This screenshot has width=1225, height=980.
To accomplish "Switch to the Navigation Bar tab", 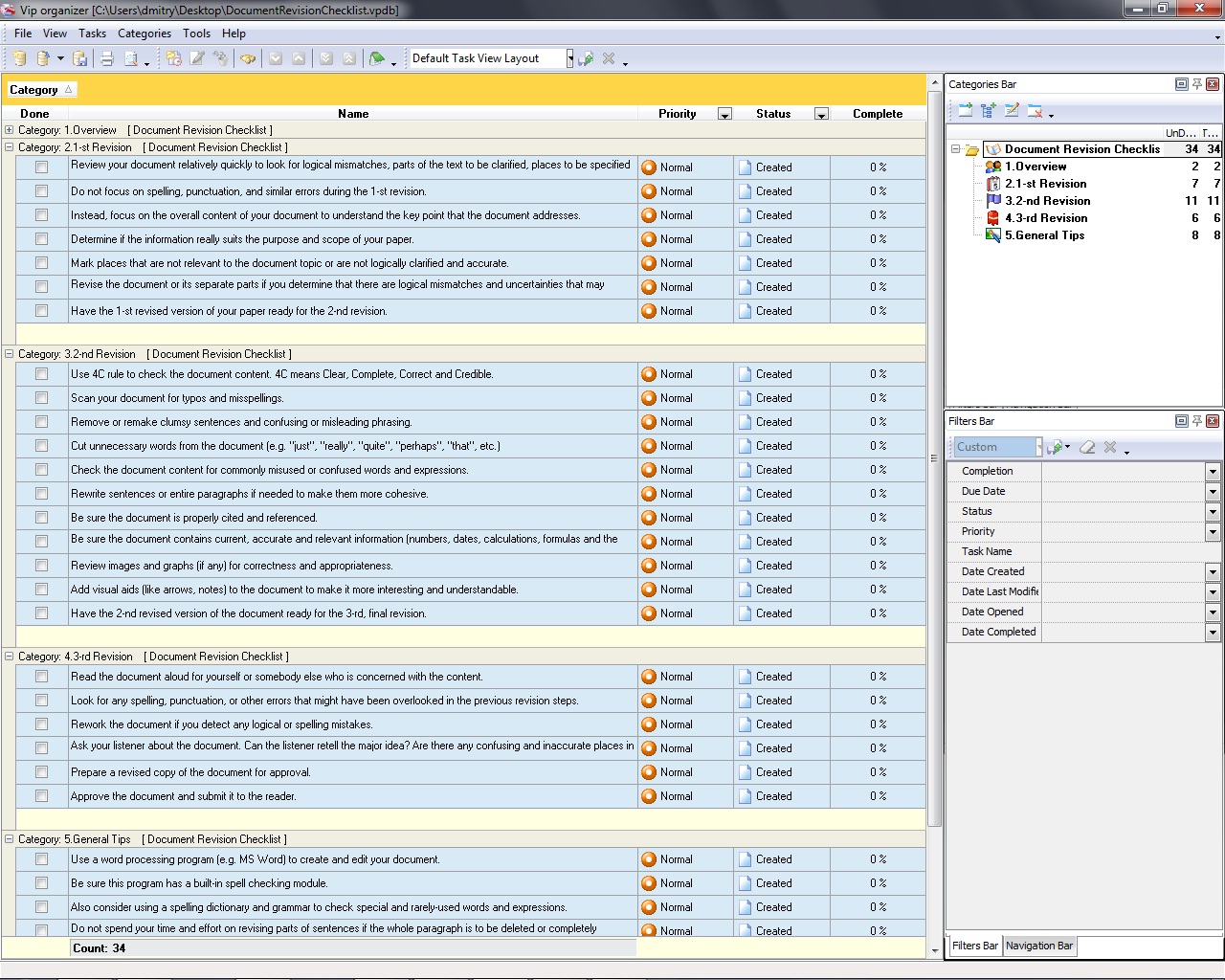I will click(1039, 946).
